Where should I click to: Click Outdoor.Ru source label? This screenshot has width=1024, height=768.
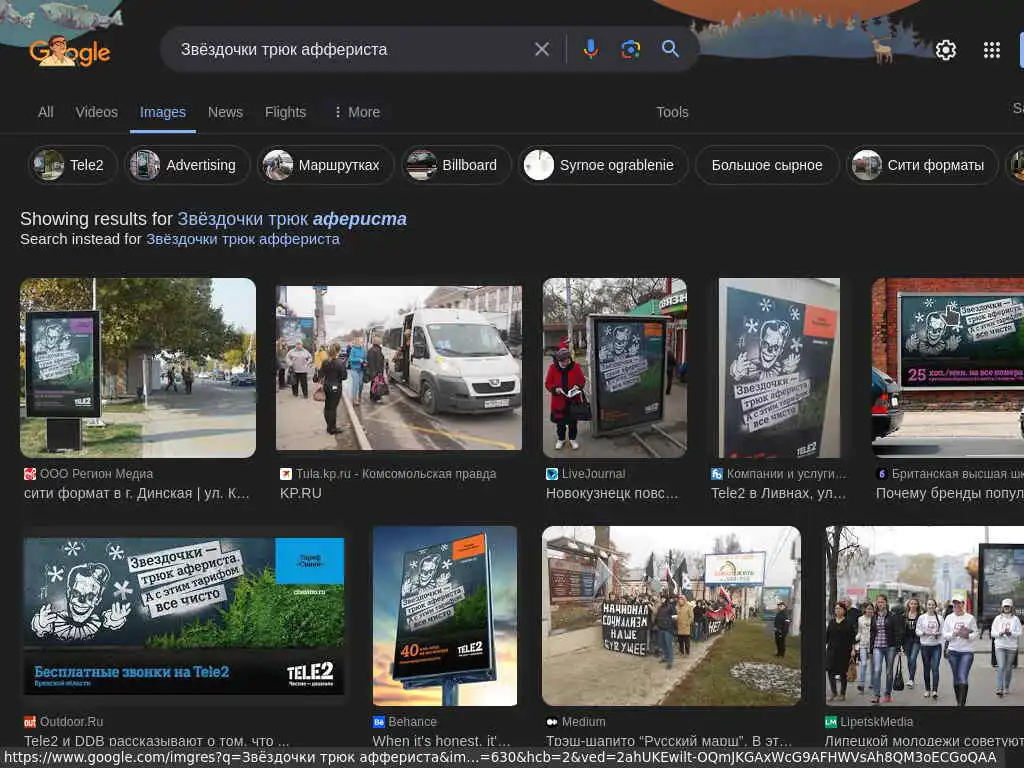point(71,722)
